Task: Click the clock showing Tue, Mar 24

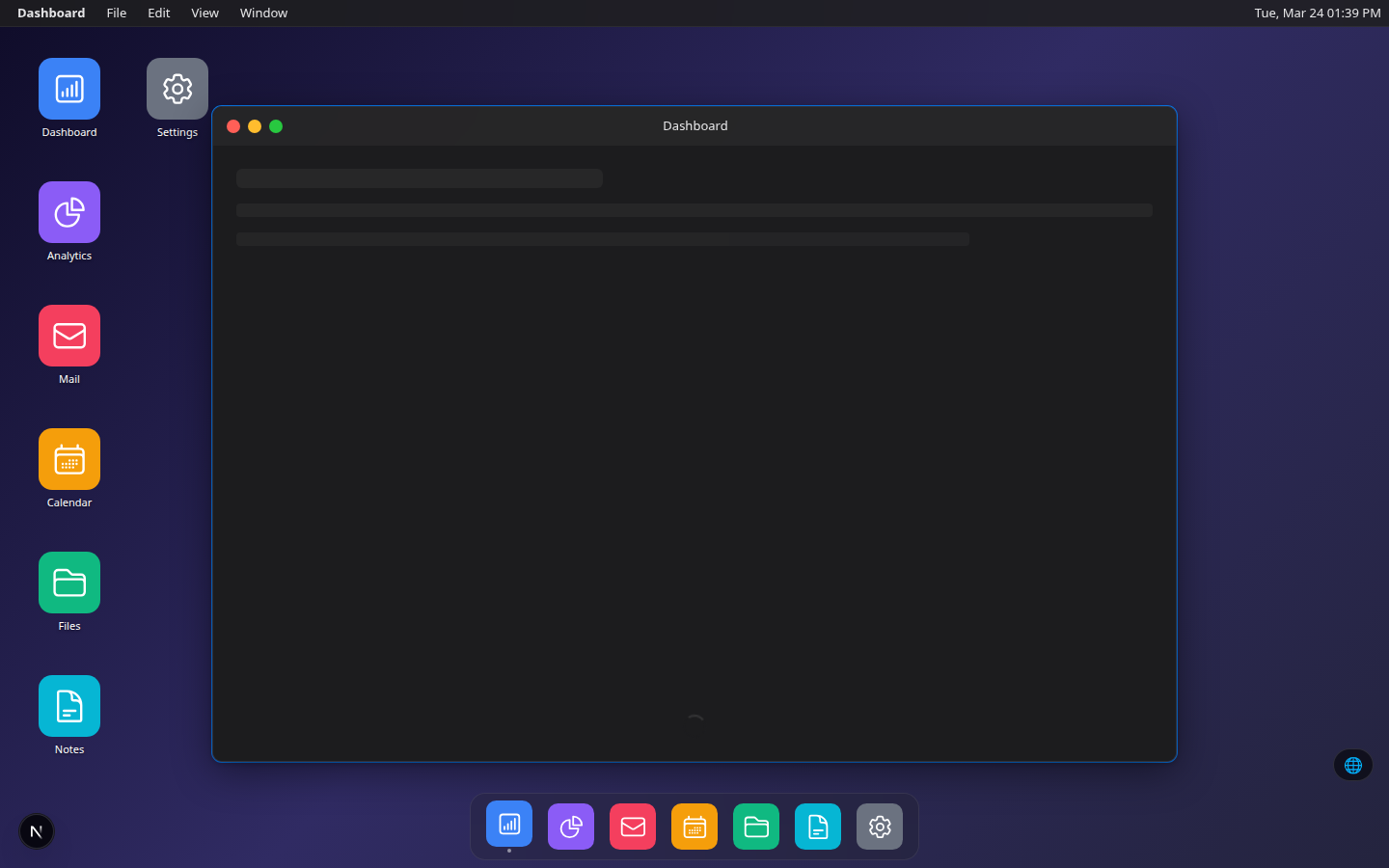Action: [x=1316, y=13]
